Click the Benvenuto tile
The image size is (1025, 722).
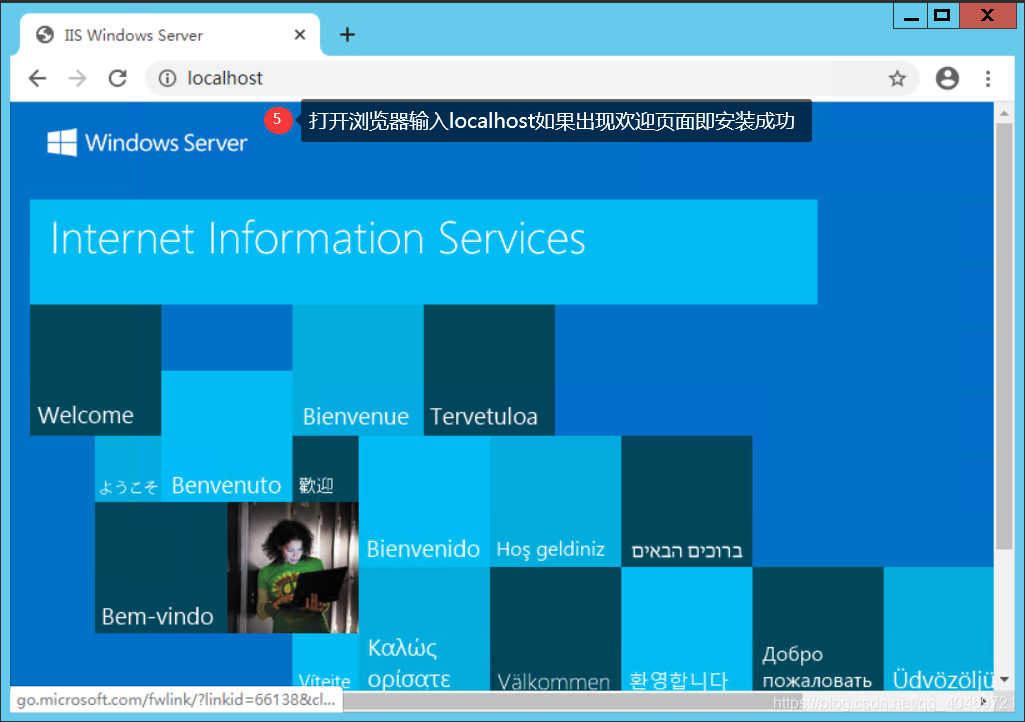point(226,436)
